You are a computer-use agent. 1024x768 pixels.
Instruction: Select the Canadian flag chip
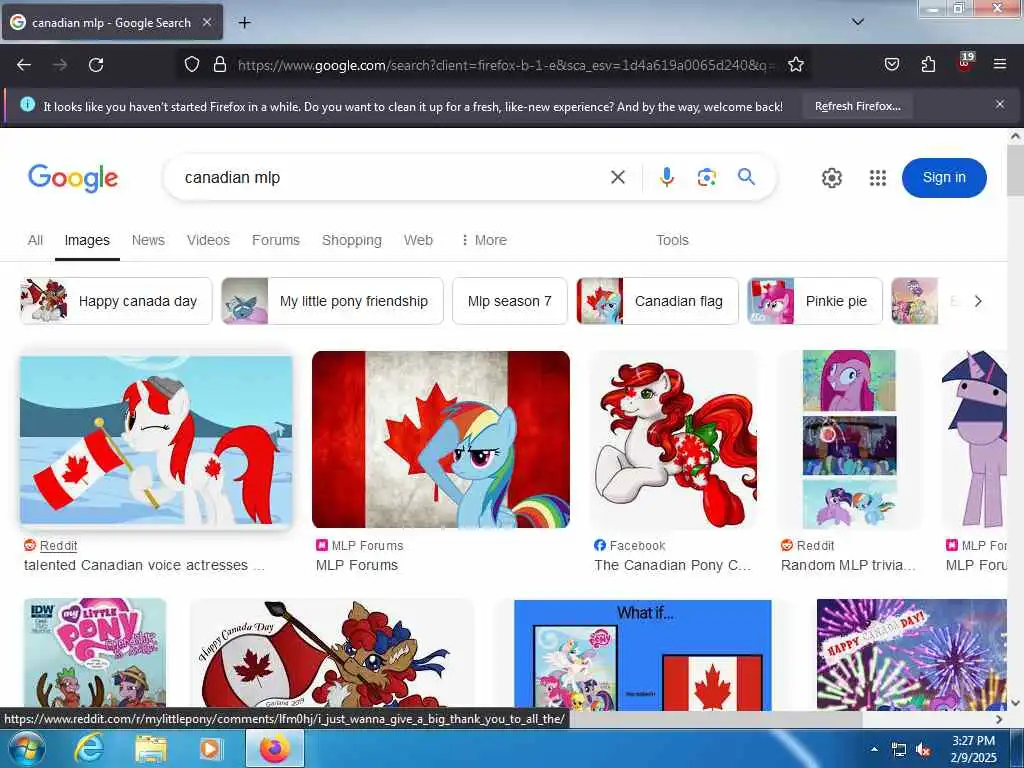pos(658,301)
